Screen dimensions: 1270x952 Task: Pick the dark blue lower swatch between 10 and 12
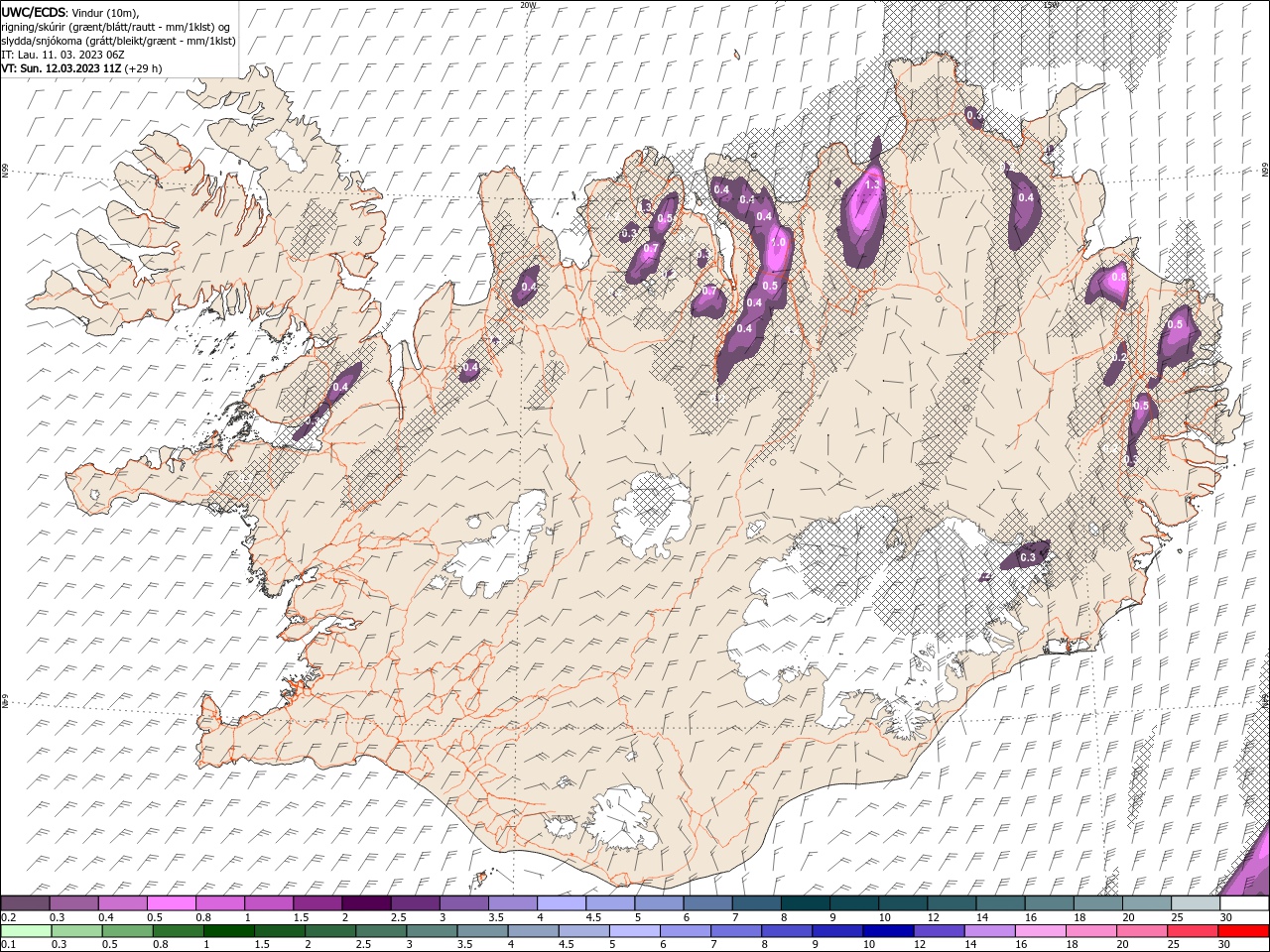point(887,931)
